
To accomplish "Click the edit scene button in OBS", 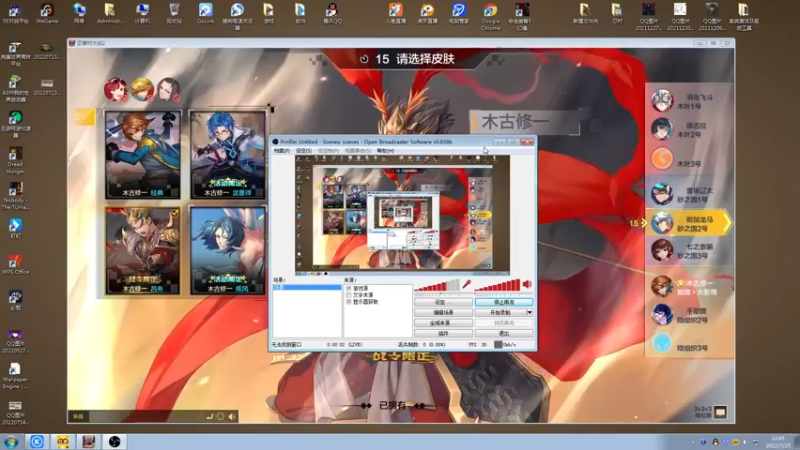I will (x=443, y=312).
